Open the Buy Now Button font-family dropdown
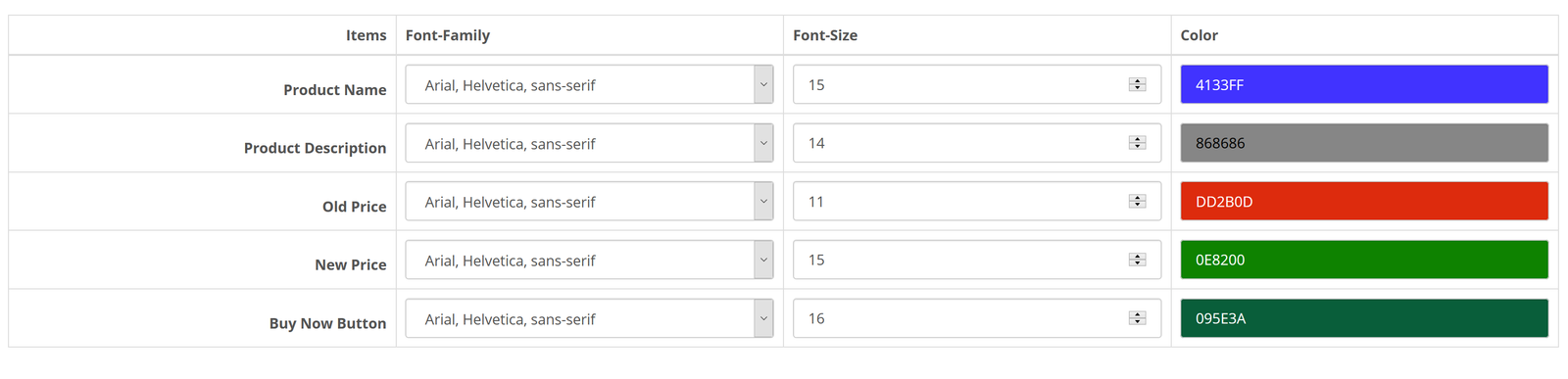The image size is (1568, 379). 589,318
